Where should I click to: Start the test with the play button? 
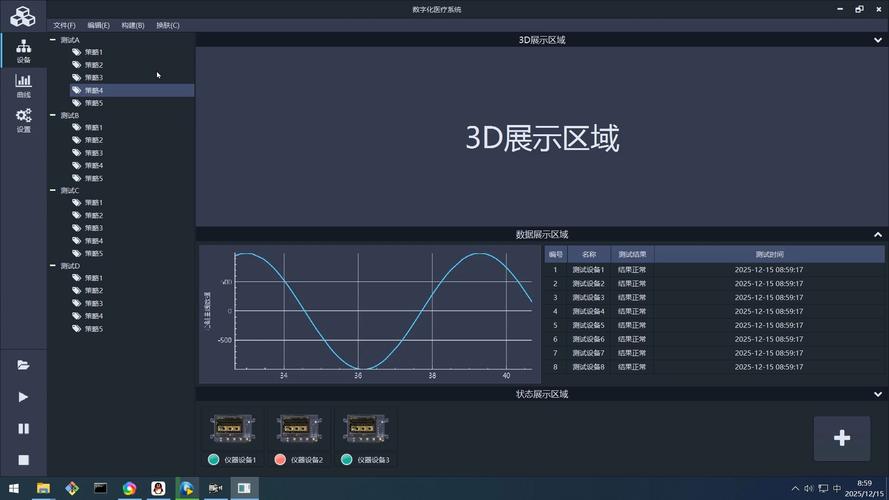(23, 397)
